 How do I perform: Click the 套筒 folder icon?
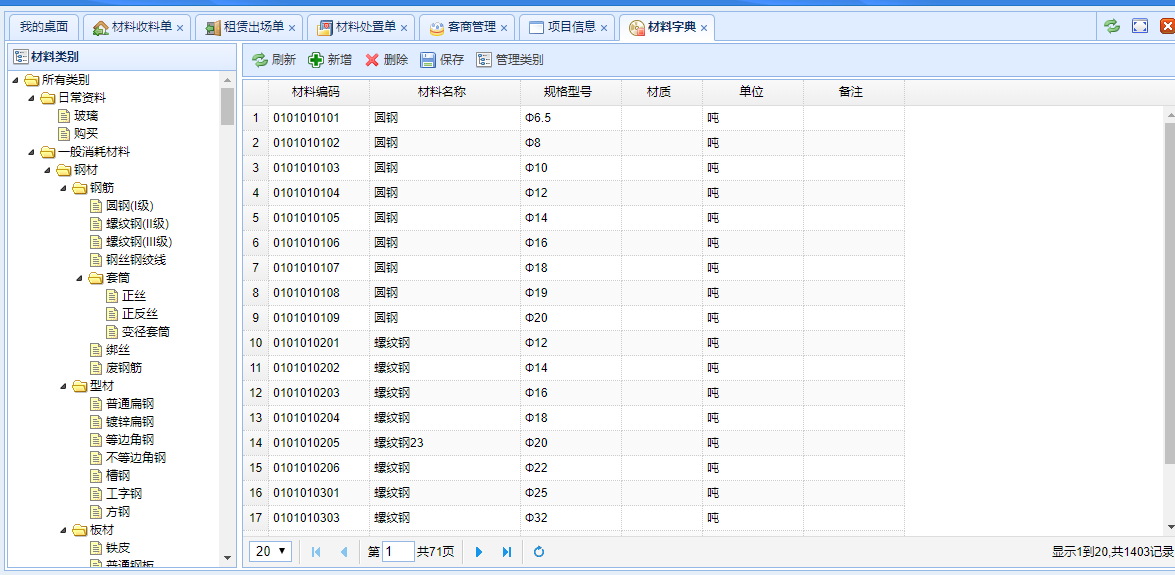click(96, 277)
